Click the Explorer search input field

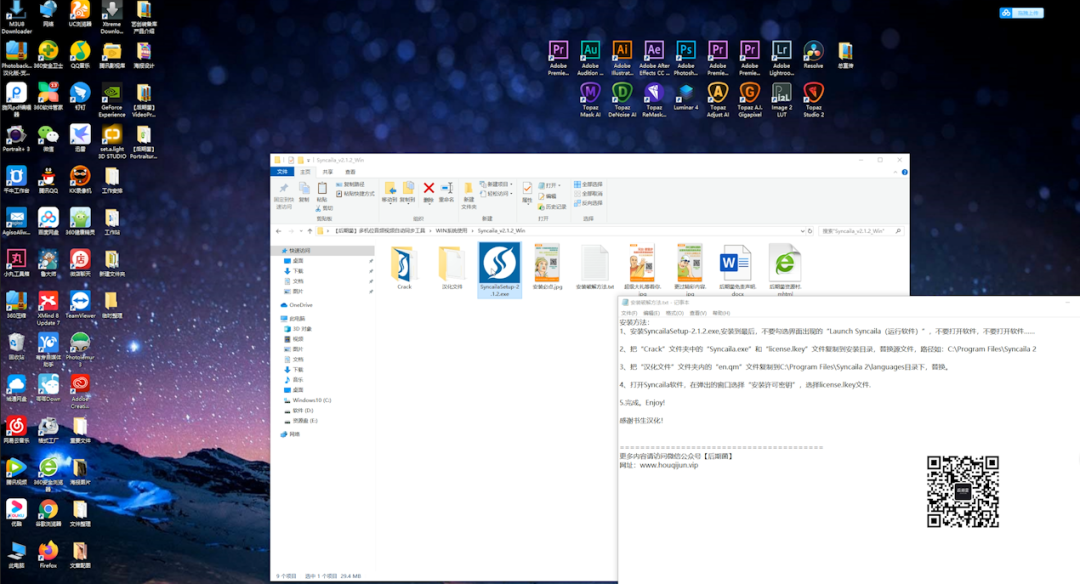point(861,231)
